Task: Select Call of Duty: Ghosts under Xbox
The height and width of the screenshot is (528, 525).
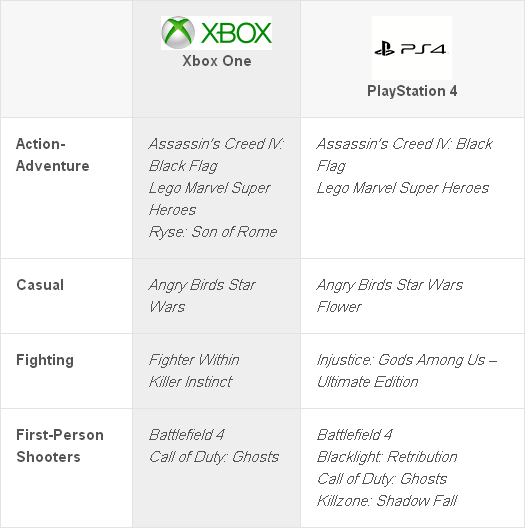Action: tap(214, 457)
